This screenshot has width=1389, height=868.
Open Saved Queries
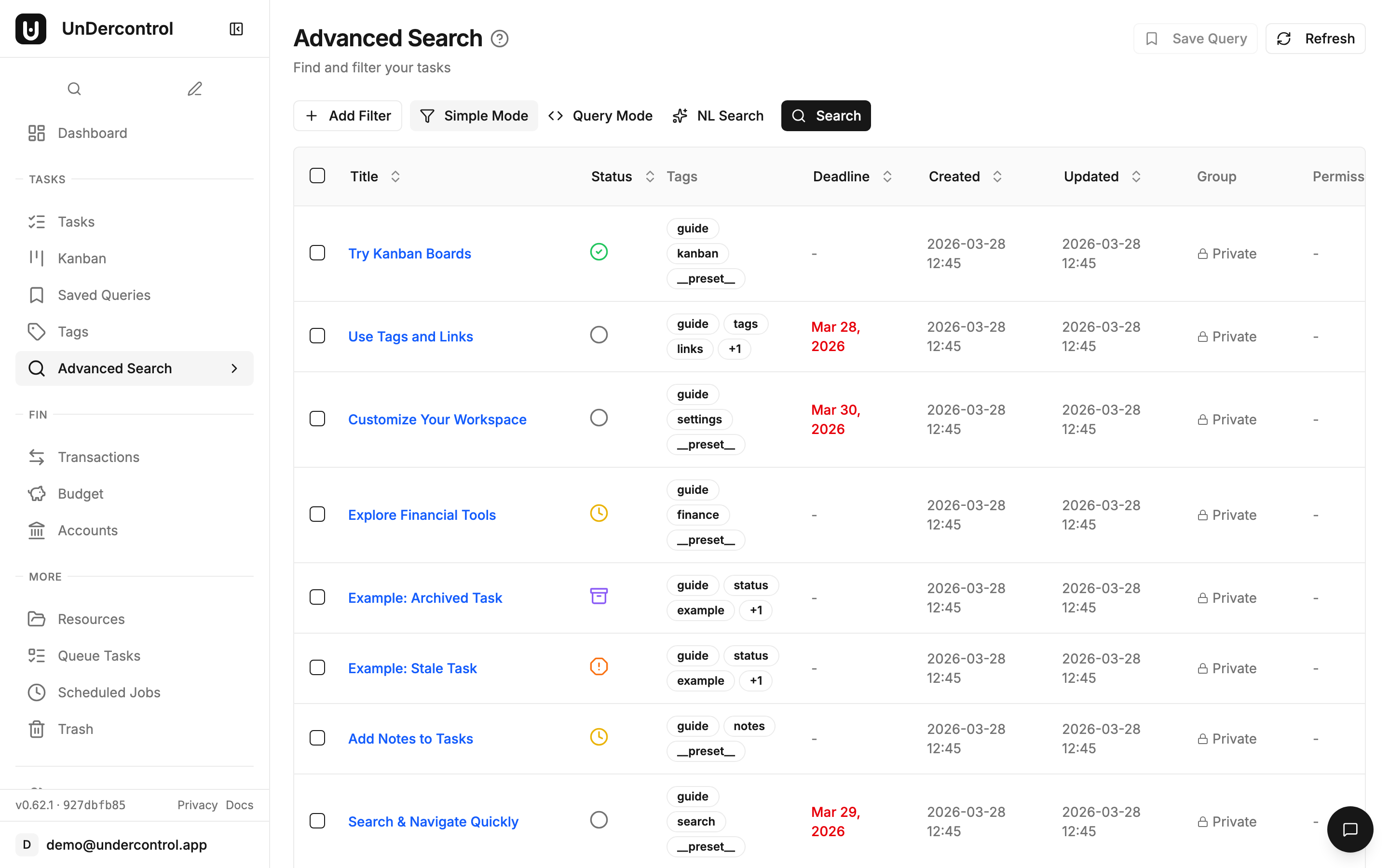(103, 295)
